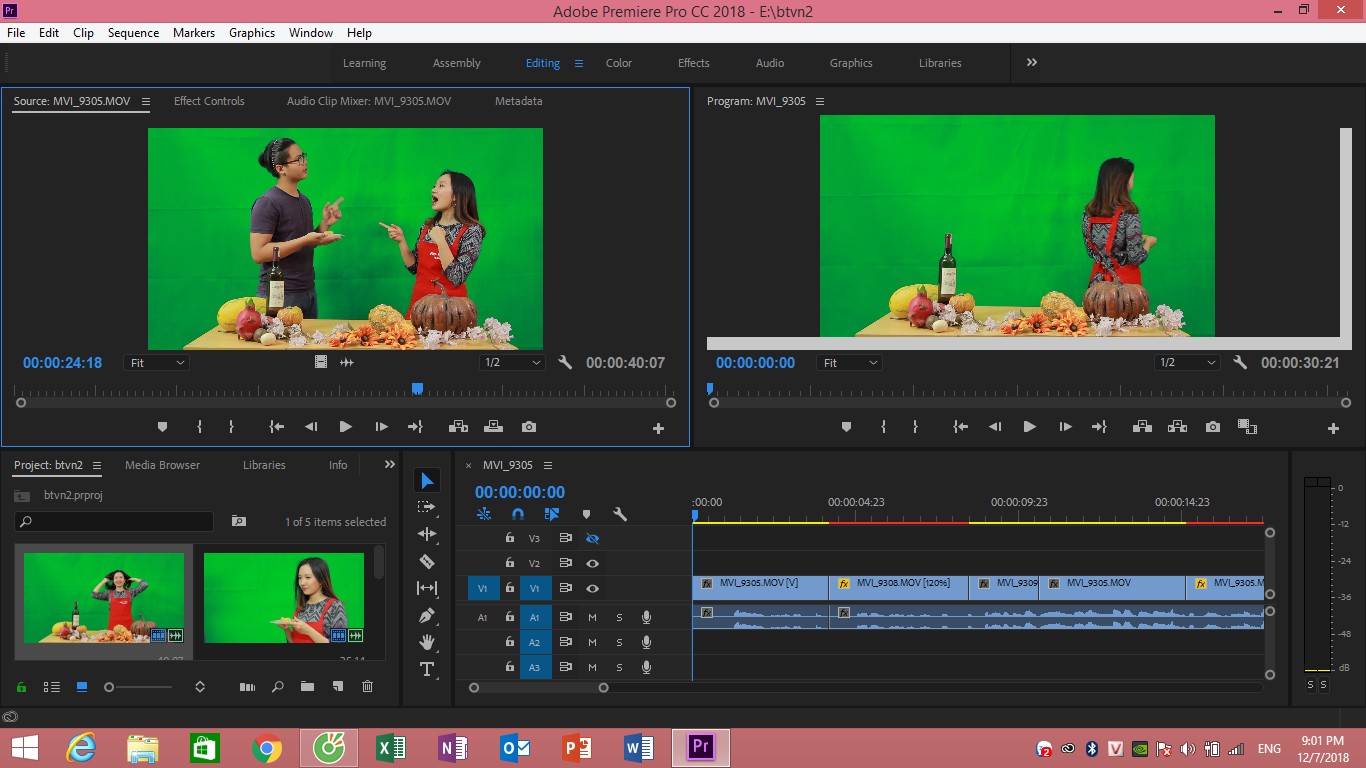1366x768 pixels.
Task: Open Program monitor 1/2 resolution dropdown
Action: 1188,363
